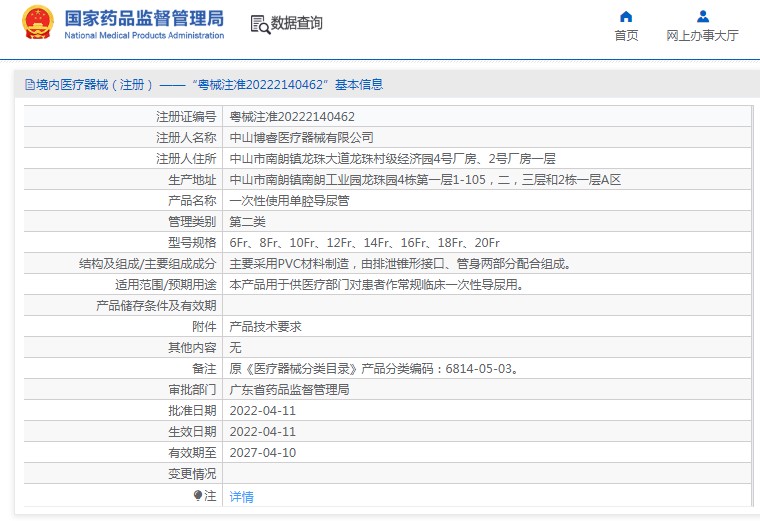This screenshot has height=521, width=760.
Task: Click the expiry date 2027-04-10 cell
Action: click(x=263, y=453)
